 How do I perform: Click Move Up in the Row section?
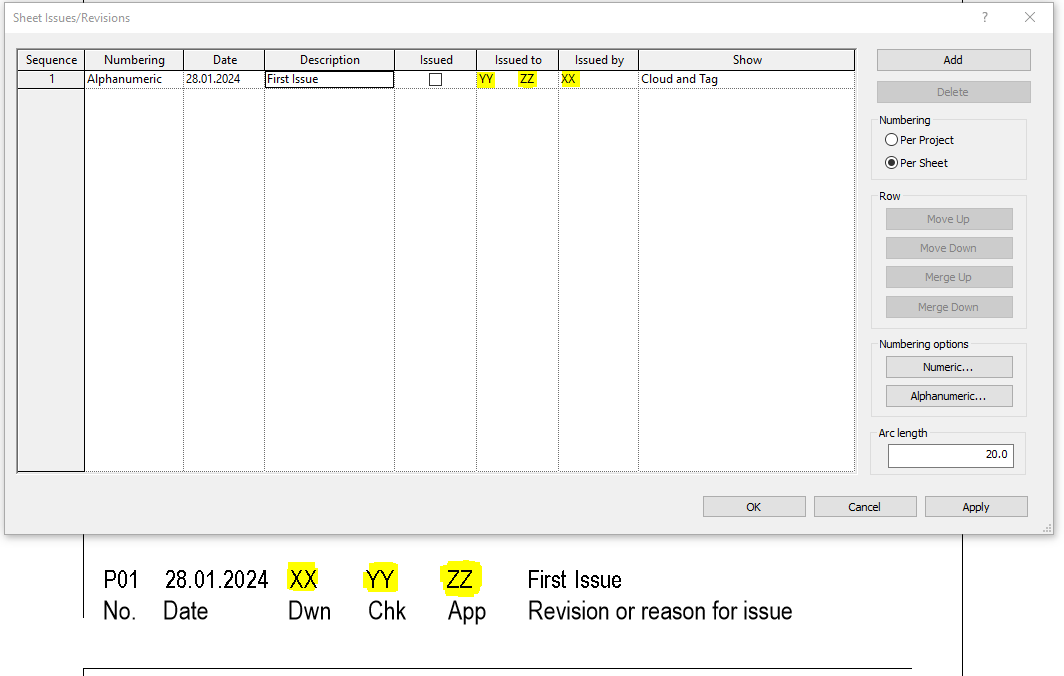(948, 218)
